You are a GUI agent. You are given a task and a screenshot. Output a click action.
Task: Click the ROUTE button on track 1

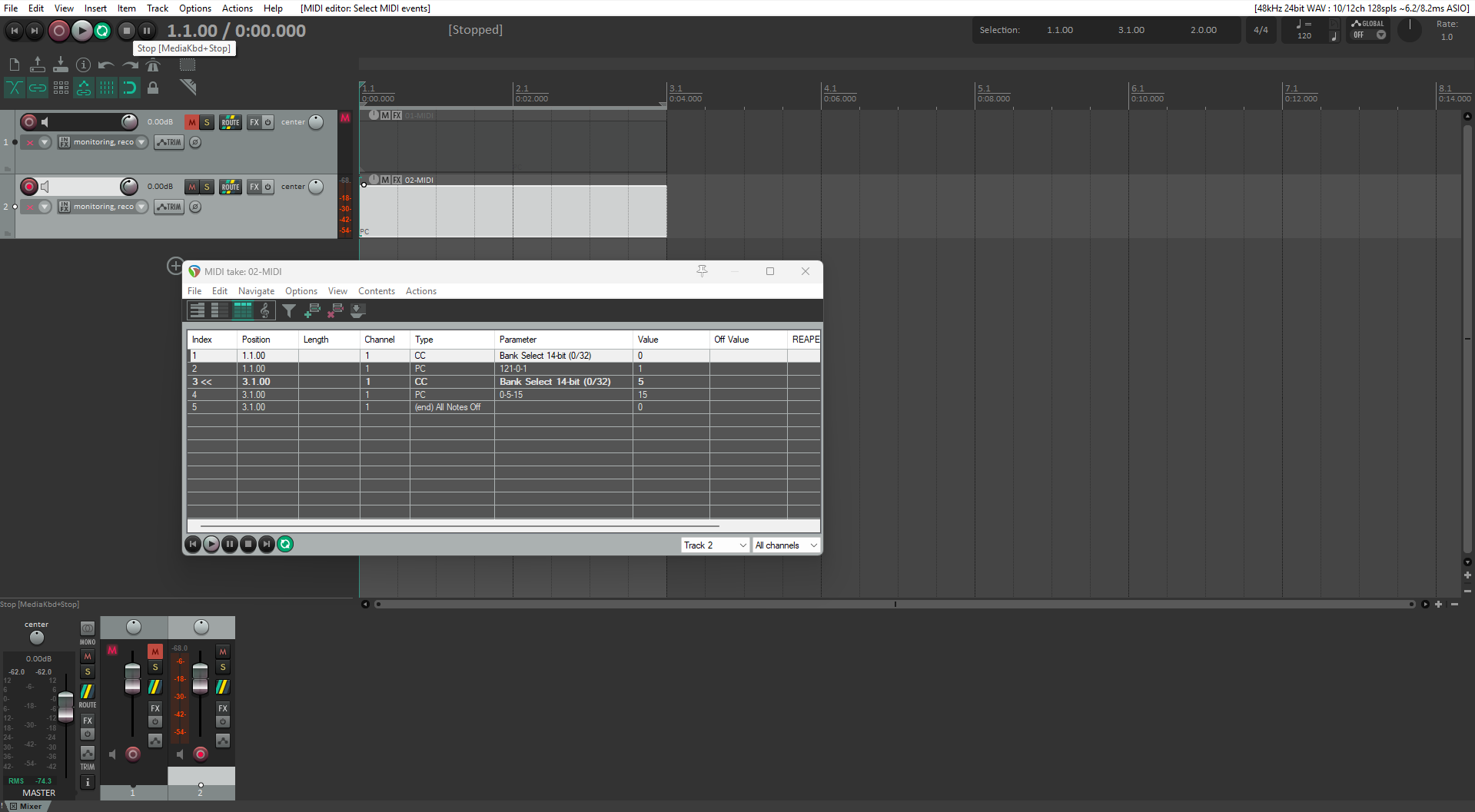coord(231,122)
